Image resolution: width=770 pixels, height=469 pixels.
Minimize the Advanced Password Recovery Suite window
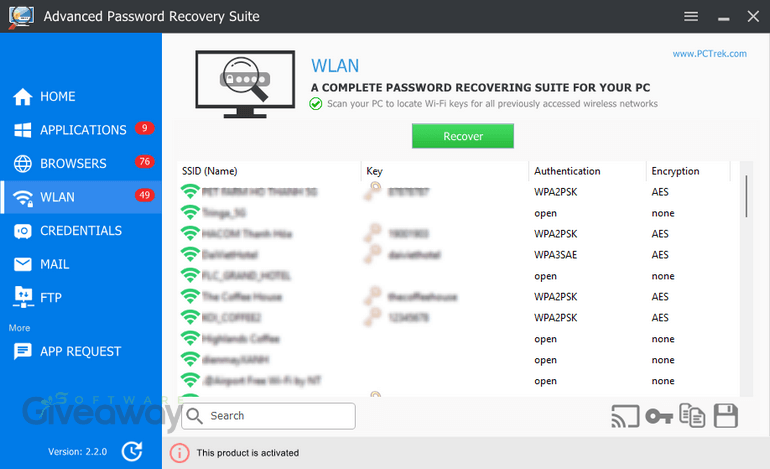click(x=723, y=17)
